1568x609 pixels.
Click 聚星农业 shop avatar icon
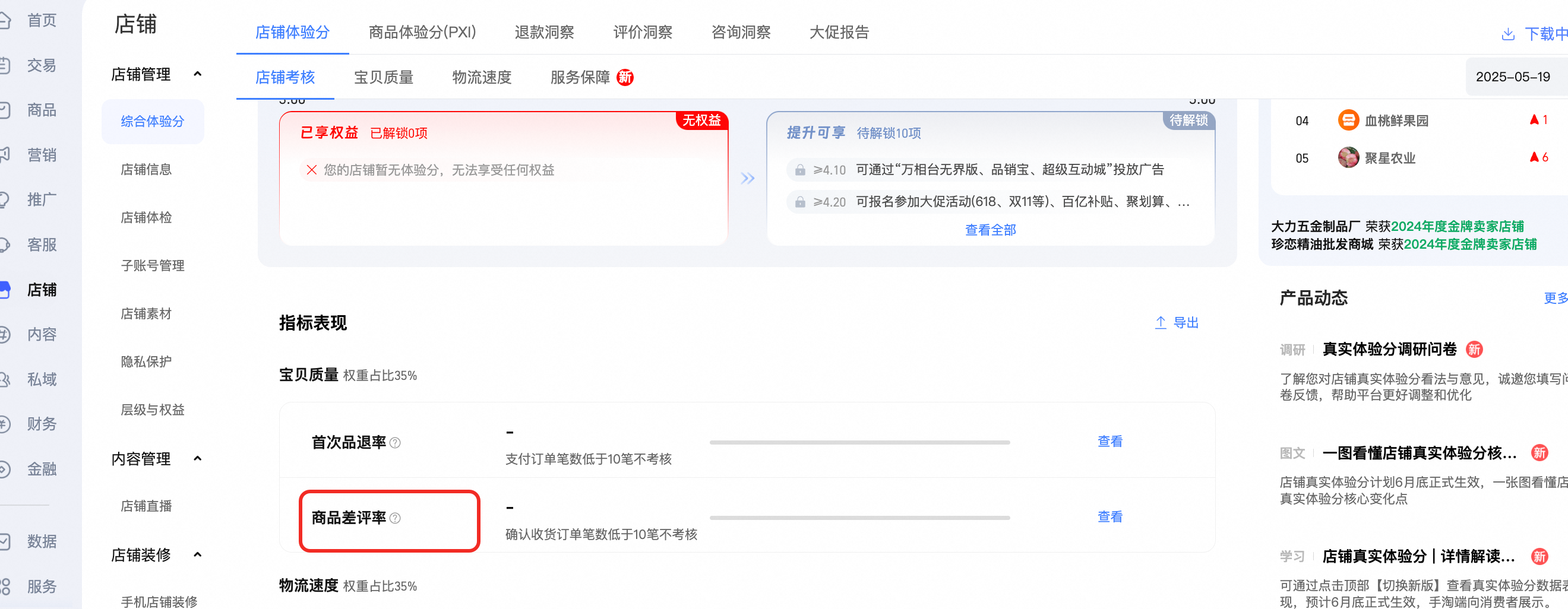(x=1348, y=157)
